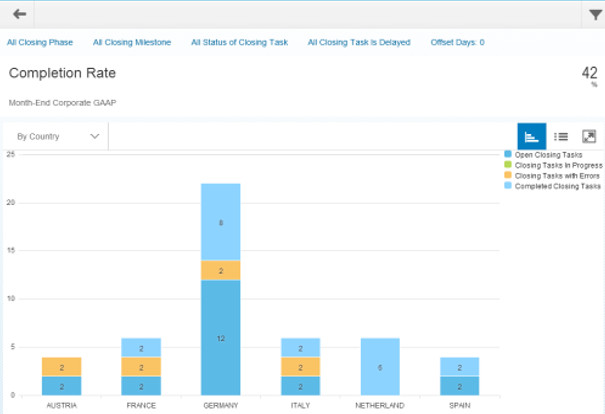Click All Closing Task Is Delayed filter
Viewport: 605px width, 414px height.
[x=359, y=43]
